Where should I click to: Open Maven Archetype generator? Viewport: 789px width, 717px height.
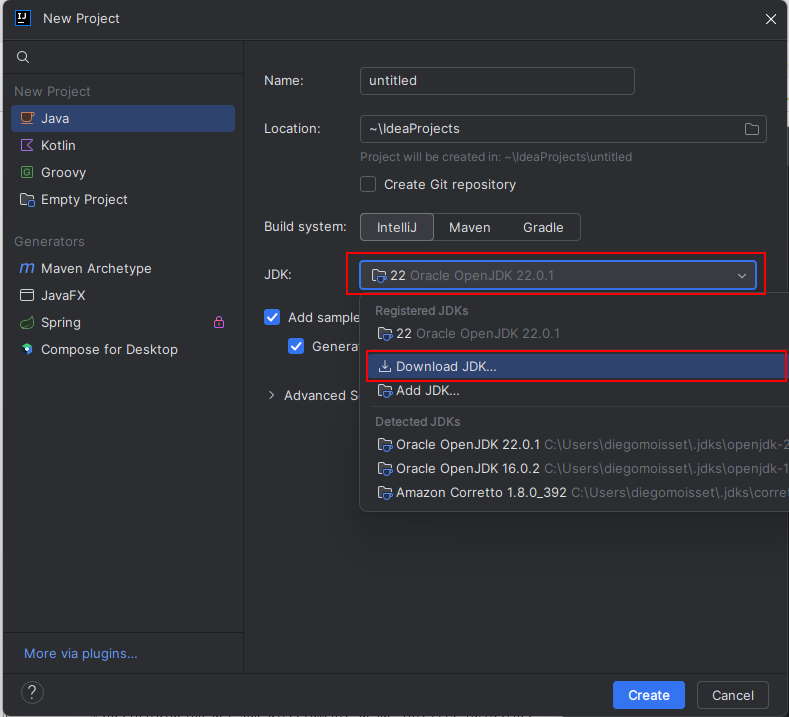point(123,269)
